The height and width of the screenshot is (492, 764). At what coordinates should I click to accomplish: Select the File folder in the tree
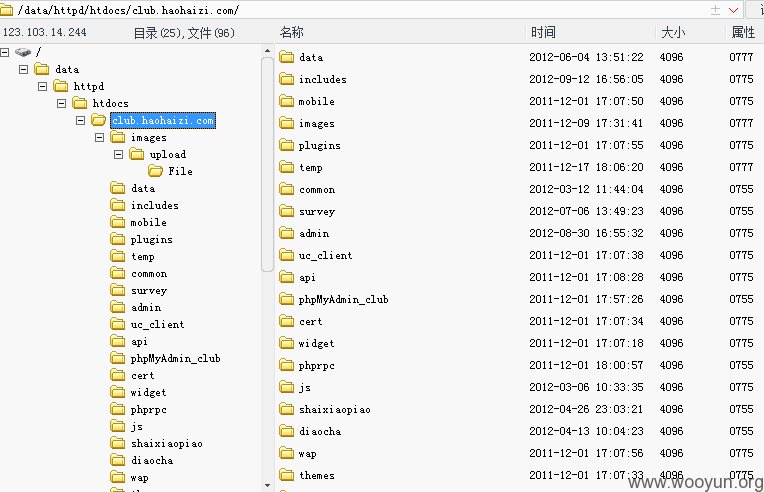(x=180, y=171)
